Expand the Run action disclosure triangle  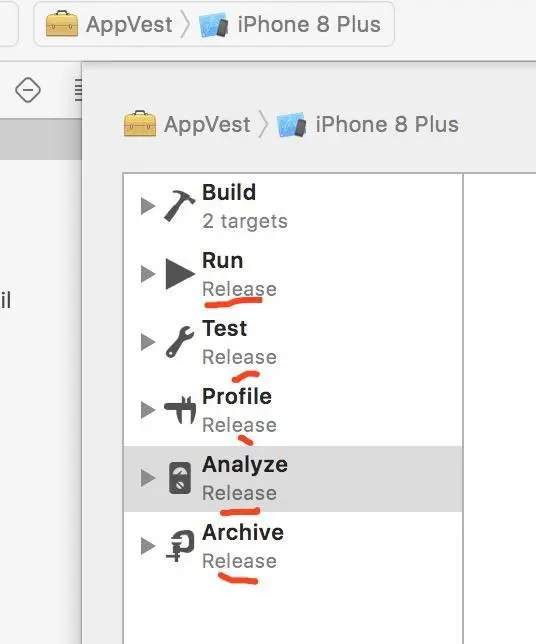tap(147, 274)
